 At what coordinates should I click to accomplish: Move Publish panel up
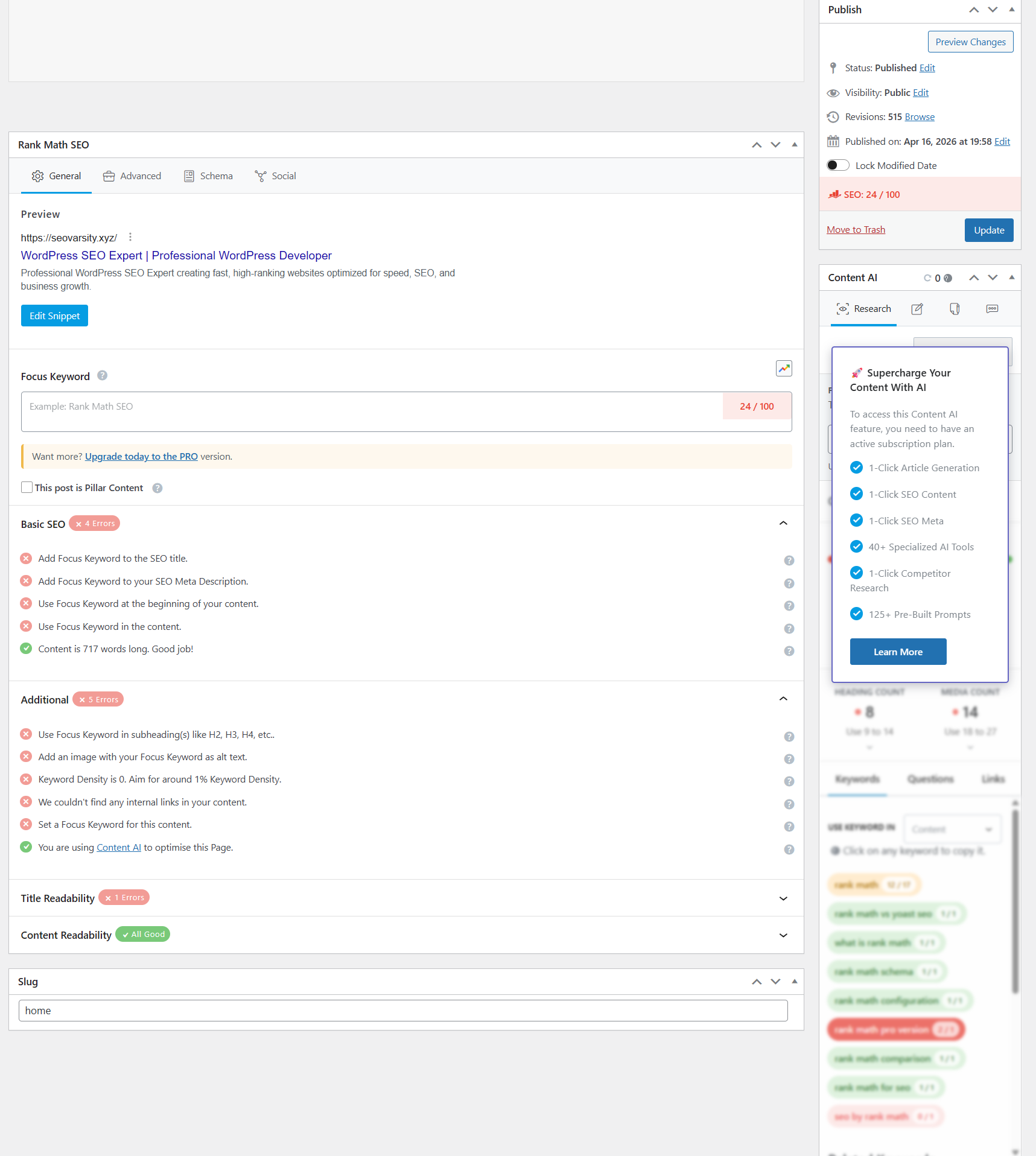974,10
